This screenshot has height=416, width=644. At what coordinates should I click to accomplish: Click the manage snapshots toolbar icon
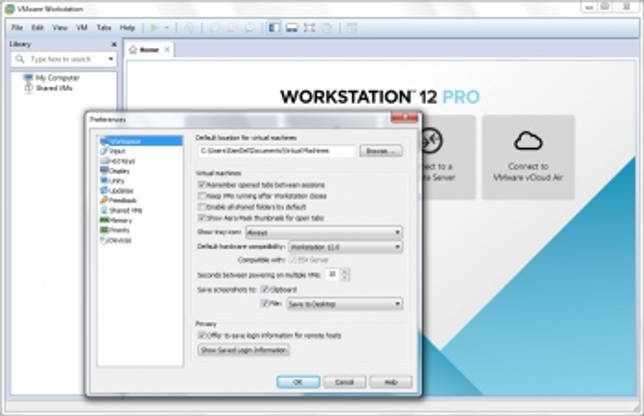249,28
